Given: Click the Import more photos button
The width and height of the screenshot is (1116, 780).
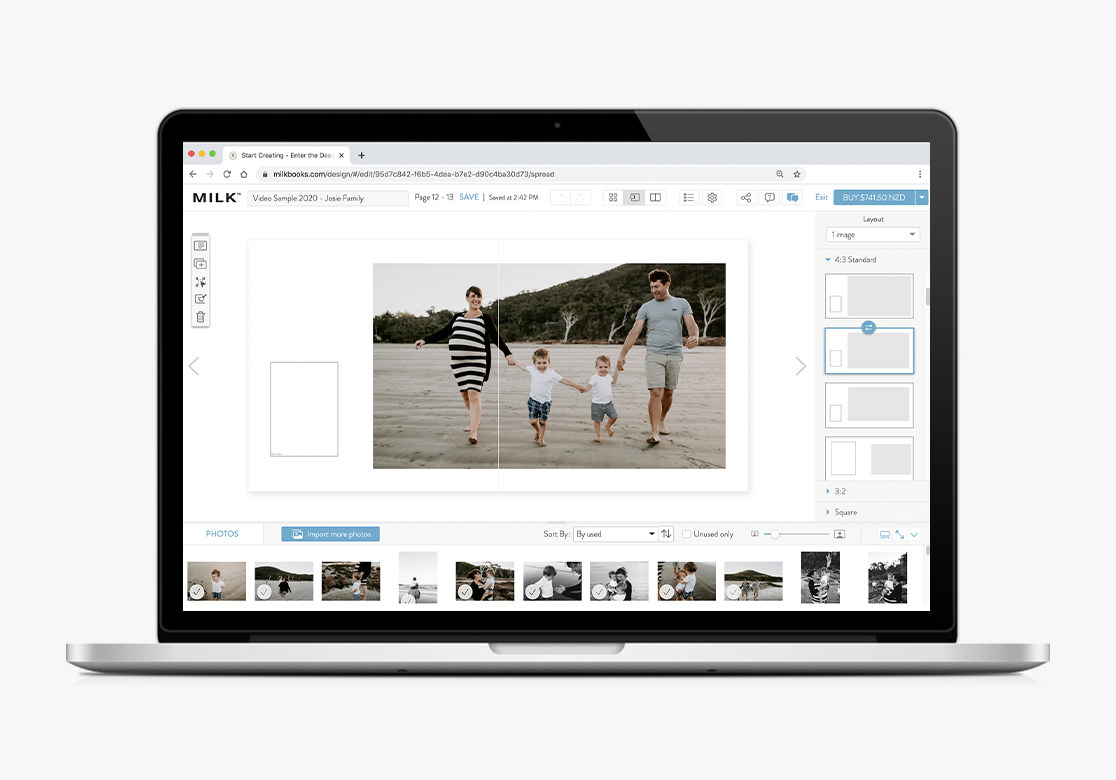Looking at the screenshot, I should point(330,534).
